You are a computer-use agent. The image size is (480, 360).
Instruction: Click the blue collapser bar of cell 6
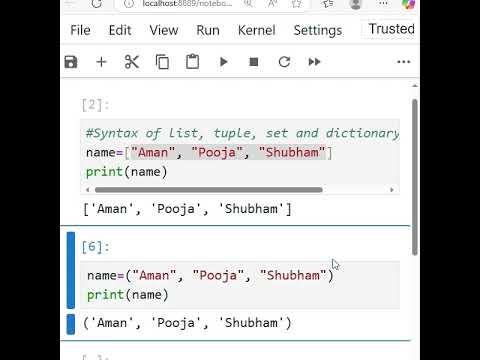(71, 270)
